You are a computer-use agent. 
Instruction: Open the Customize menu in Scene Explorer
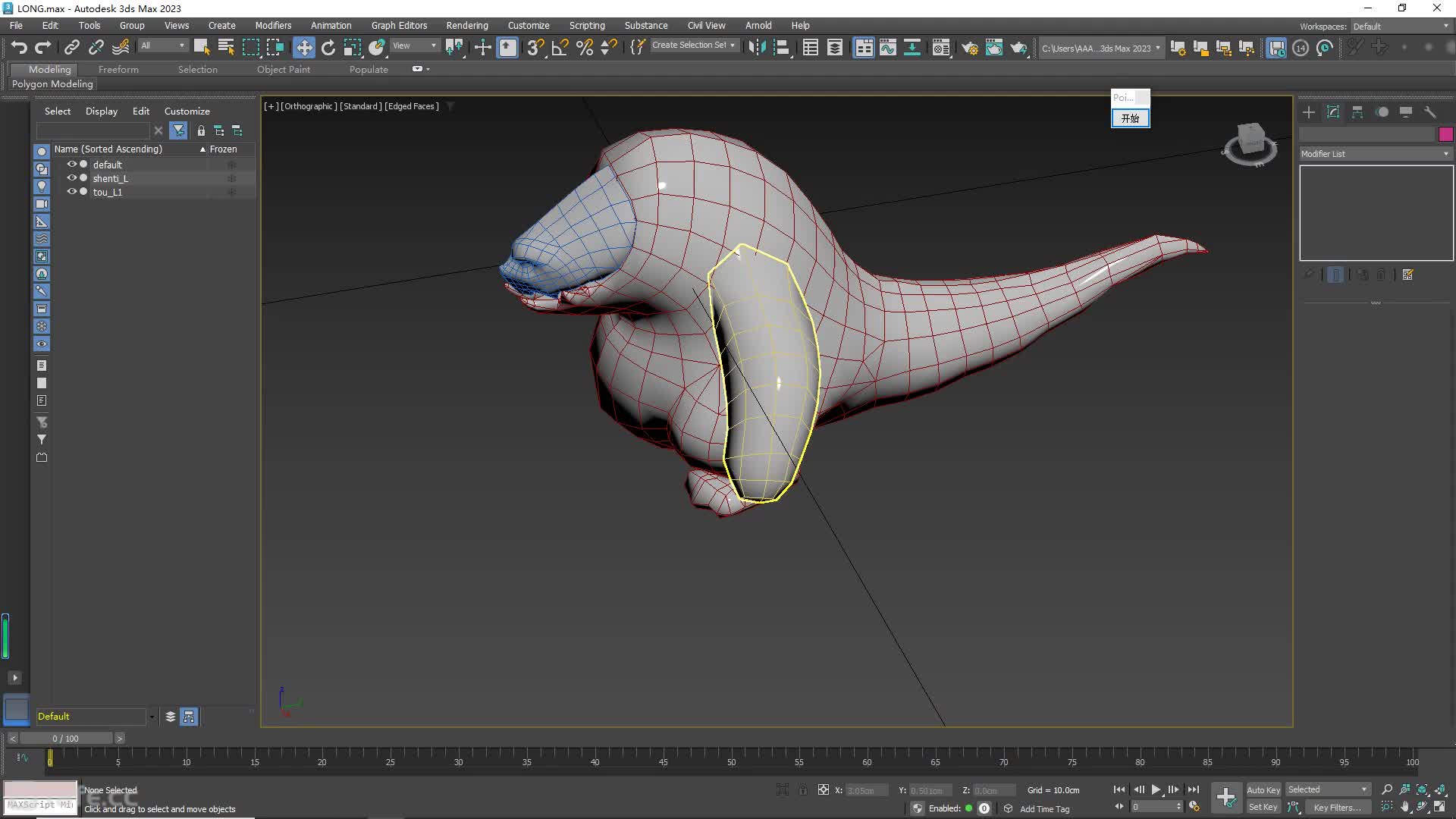click(187, 111)
